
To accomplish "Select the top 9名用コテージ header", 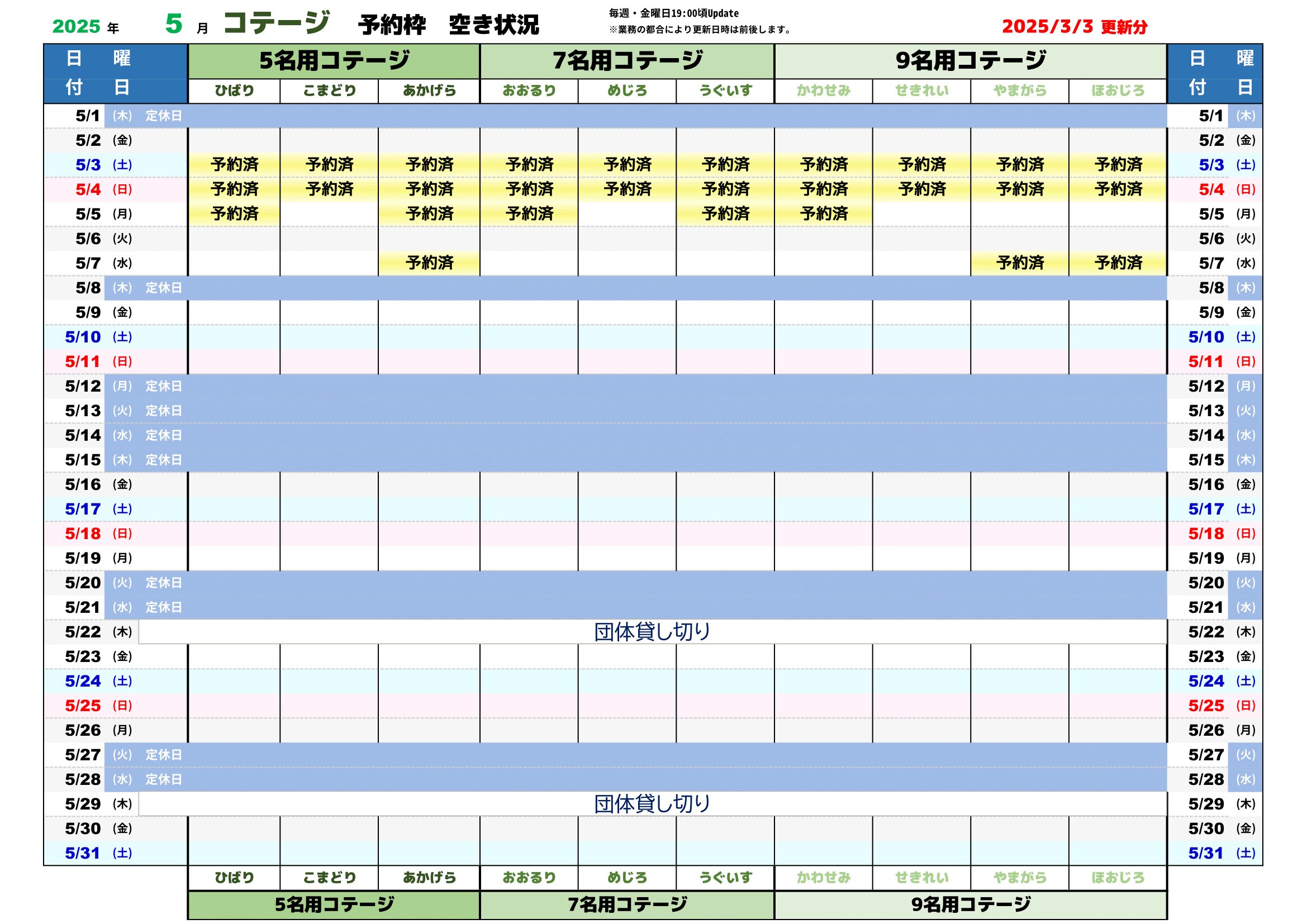I will pos(971,61).
